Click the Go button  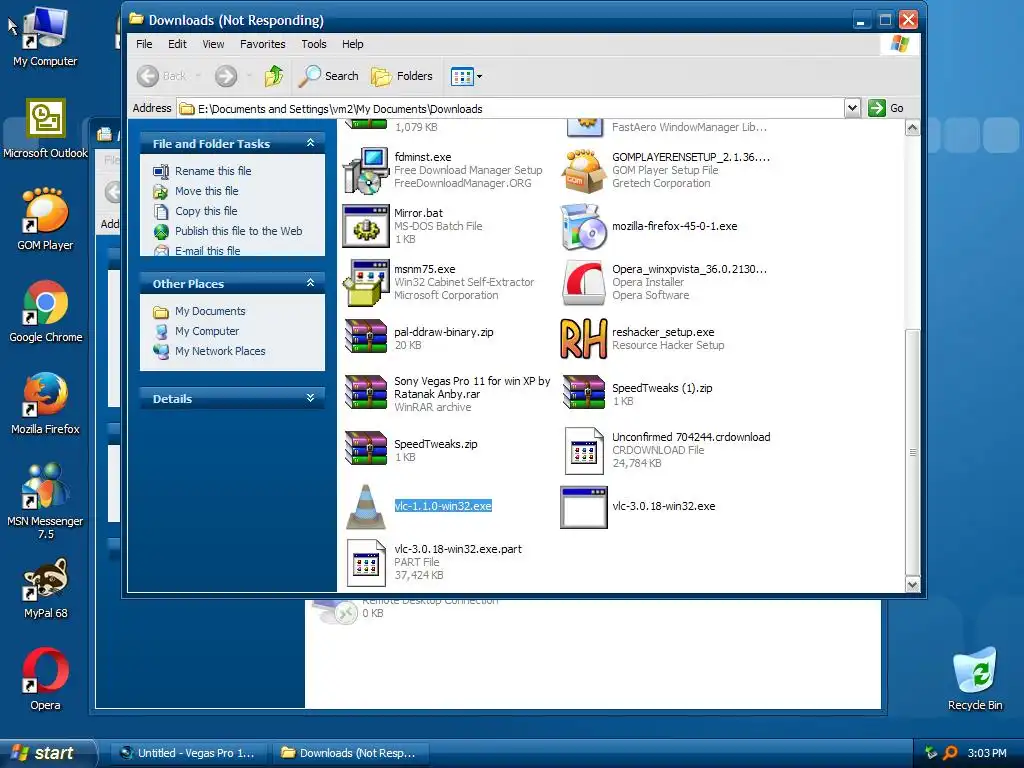(x=886, y=108)
